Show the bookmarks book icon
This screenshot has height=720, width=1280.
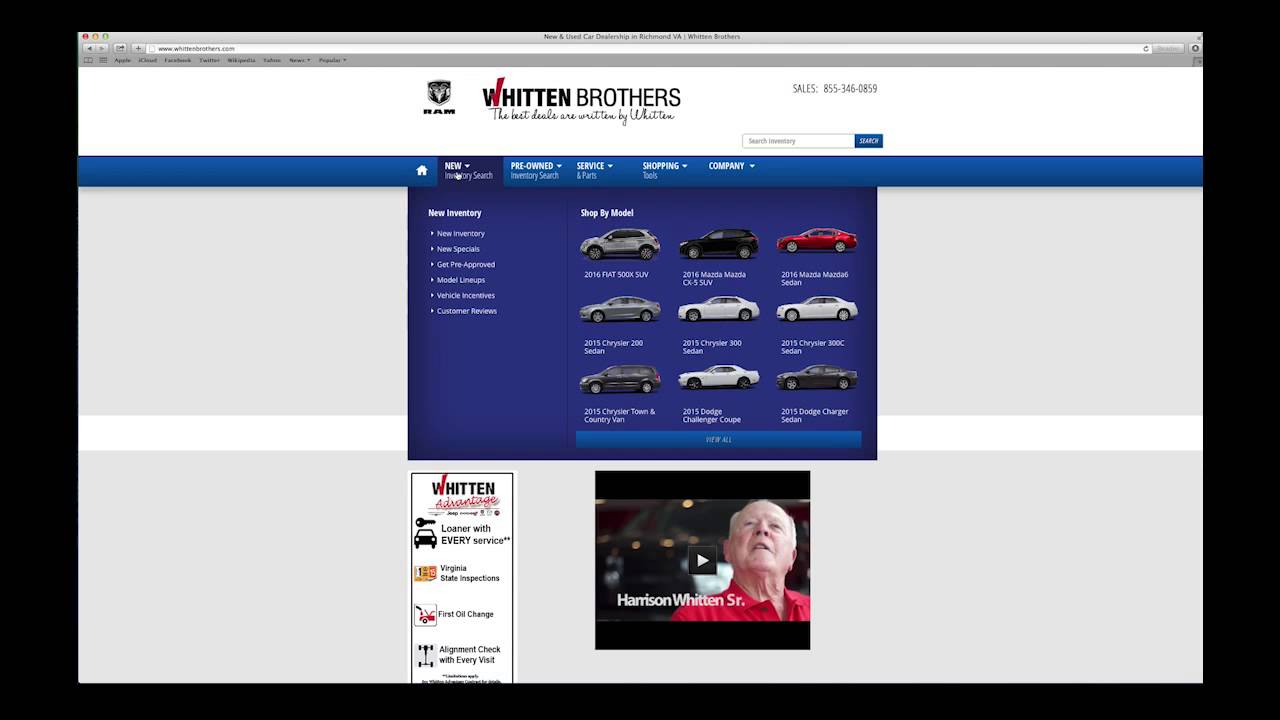coord(88,60)
